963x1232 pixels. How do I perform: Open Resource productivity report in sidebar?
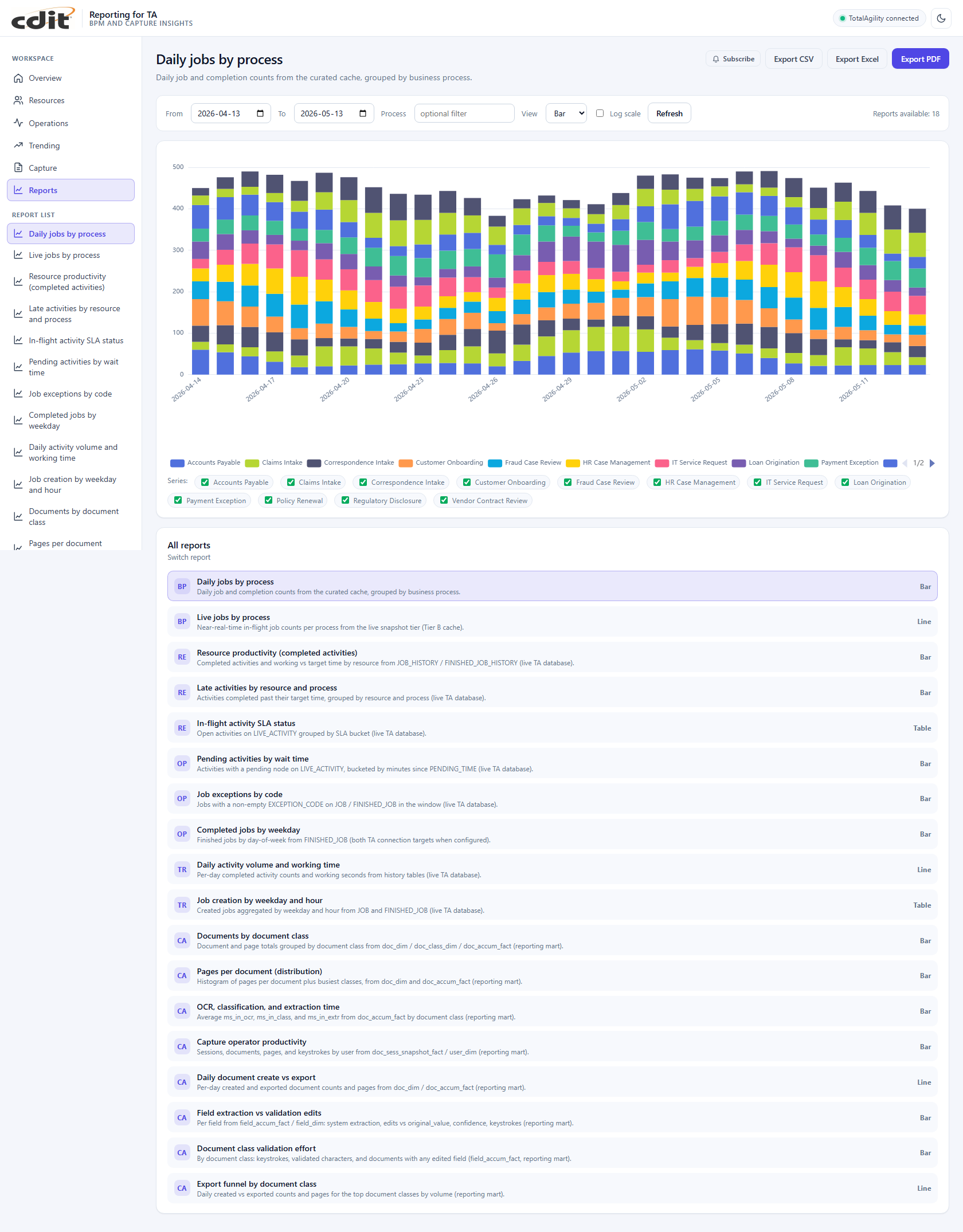coord(71,282)
